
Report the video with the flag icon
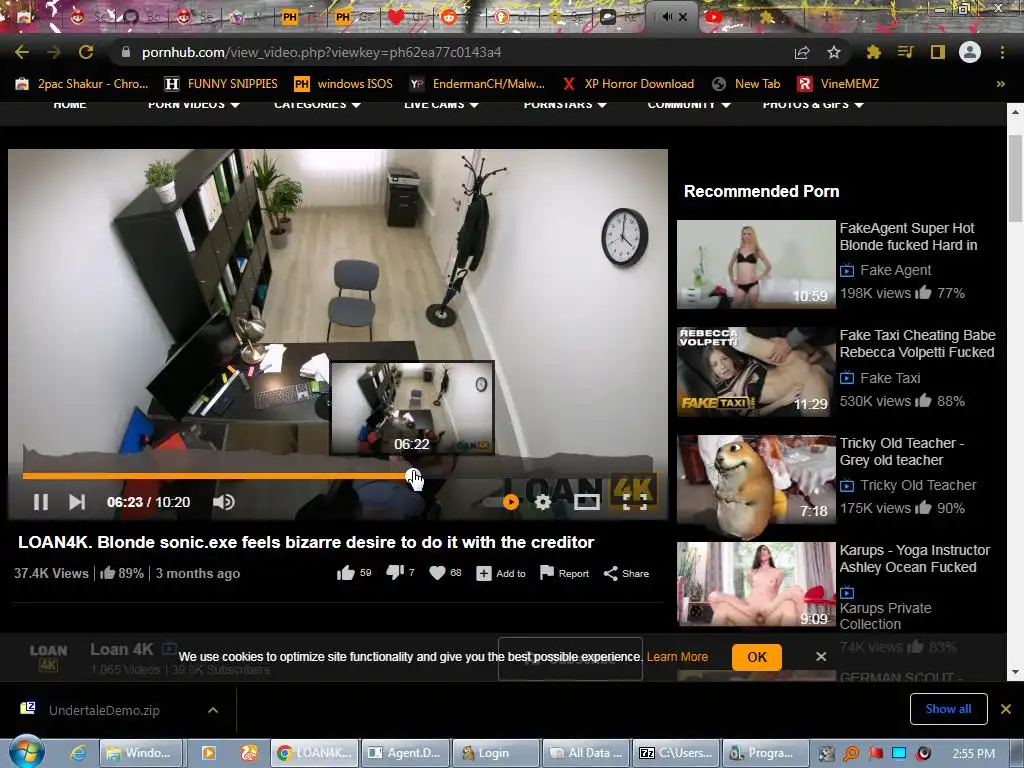564,573
